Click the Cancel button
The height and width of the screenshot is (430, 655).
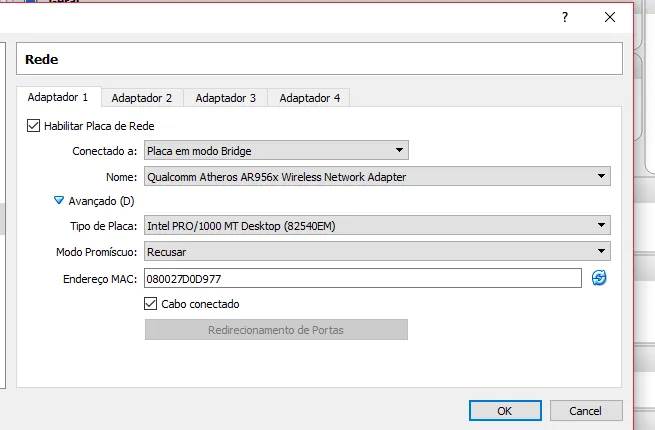[585, 411]
